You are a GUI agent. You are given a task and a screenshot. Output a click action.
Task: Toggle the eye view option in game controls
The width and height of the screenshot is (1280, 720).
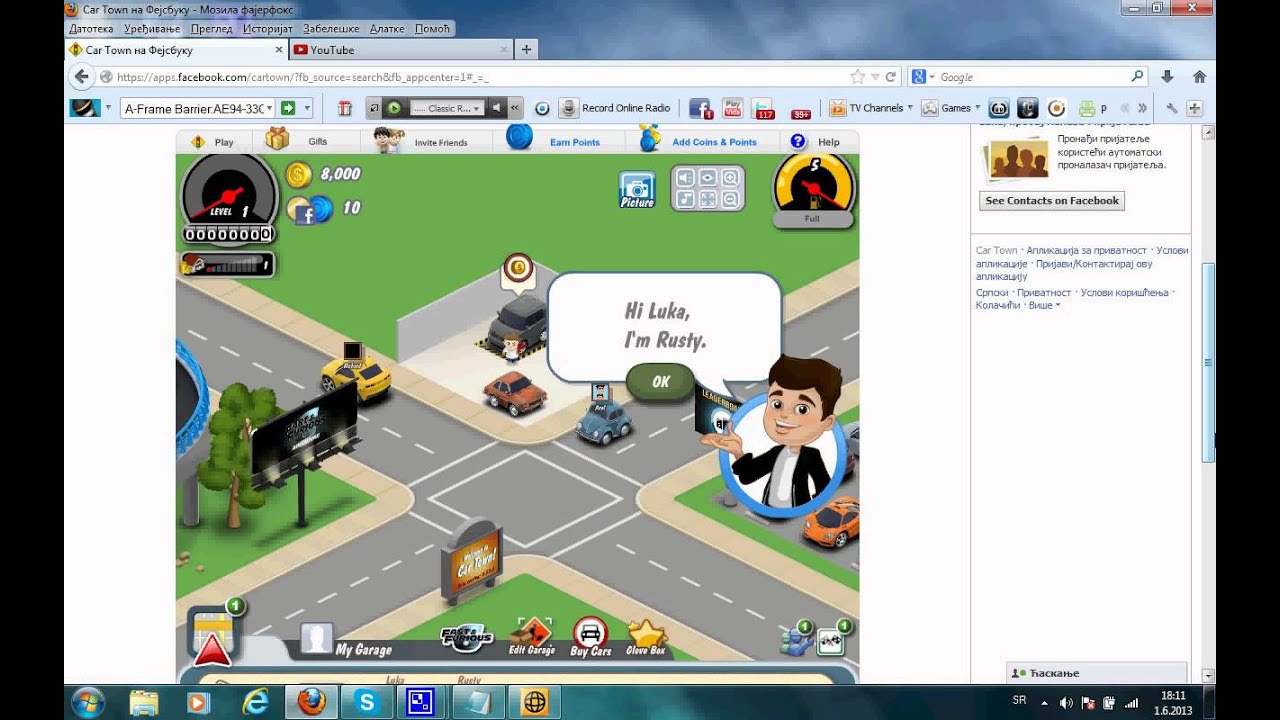708,178
